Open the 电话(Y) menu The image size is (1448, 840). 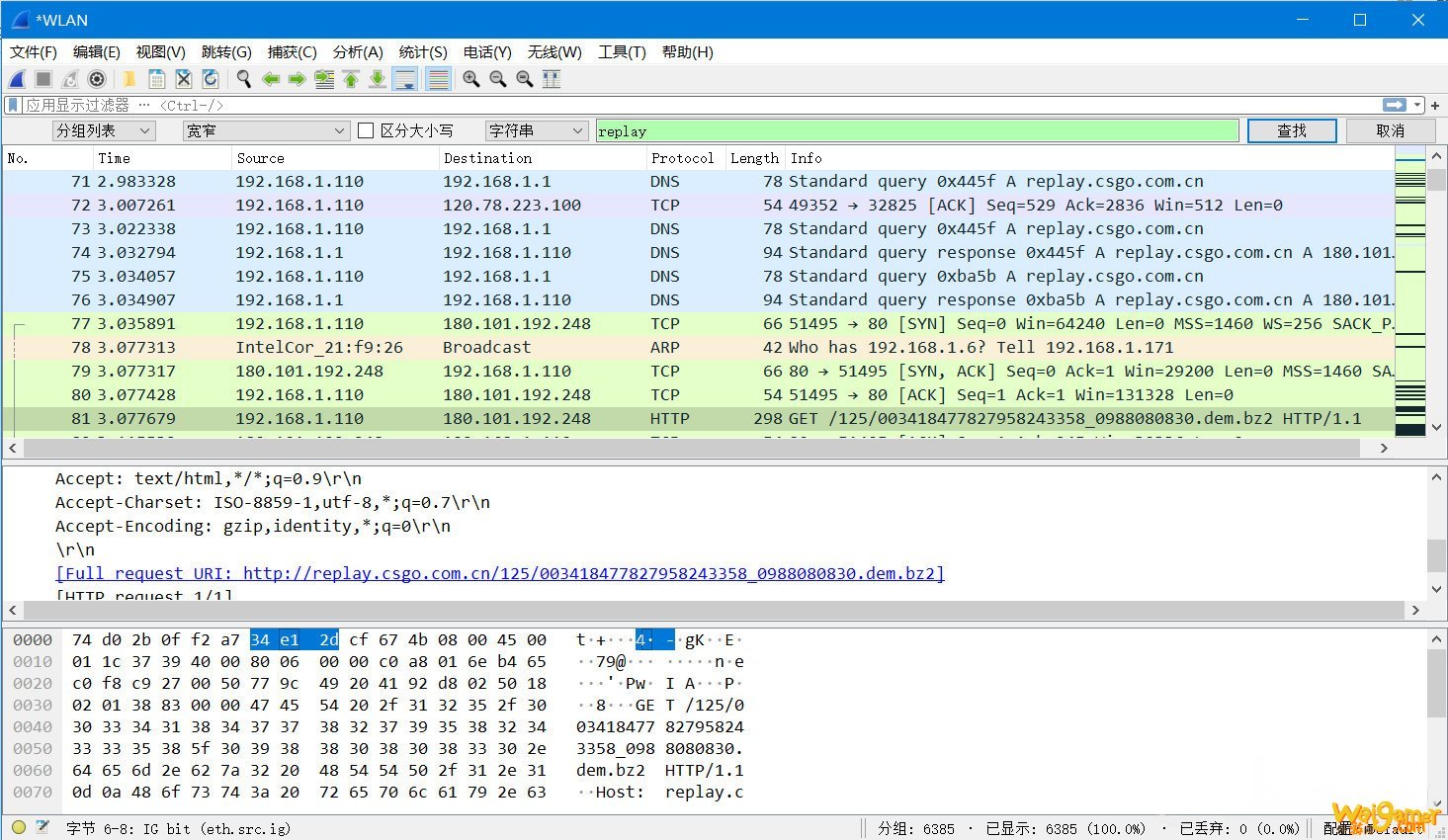point(487,51)
